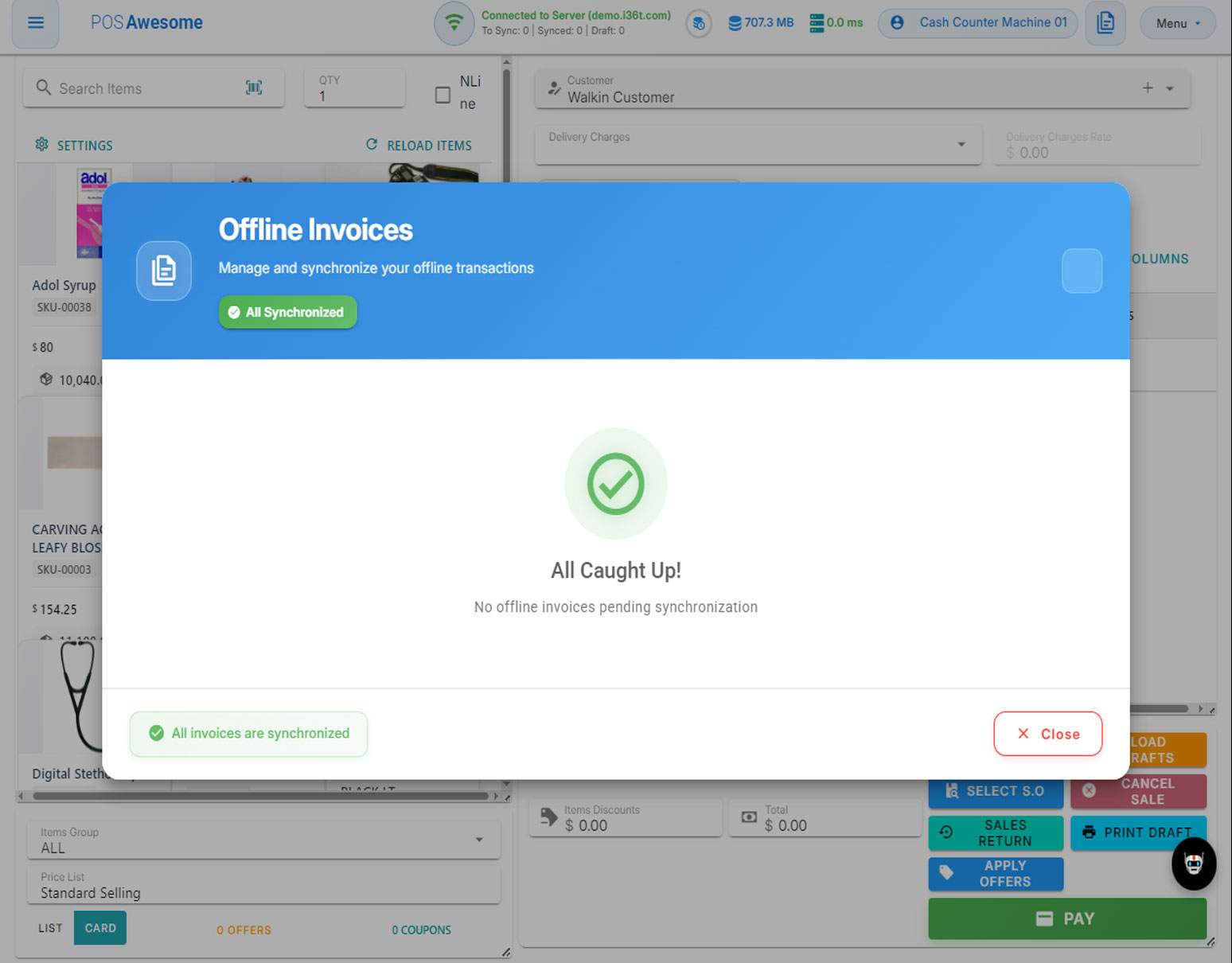Image resolution: width=1232 pixels, height=963 pixels.
Task: Open the 0 Offers tab
Action: (x=244, y=930)
